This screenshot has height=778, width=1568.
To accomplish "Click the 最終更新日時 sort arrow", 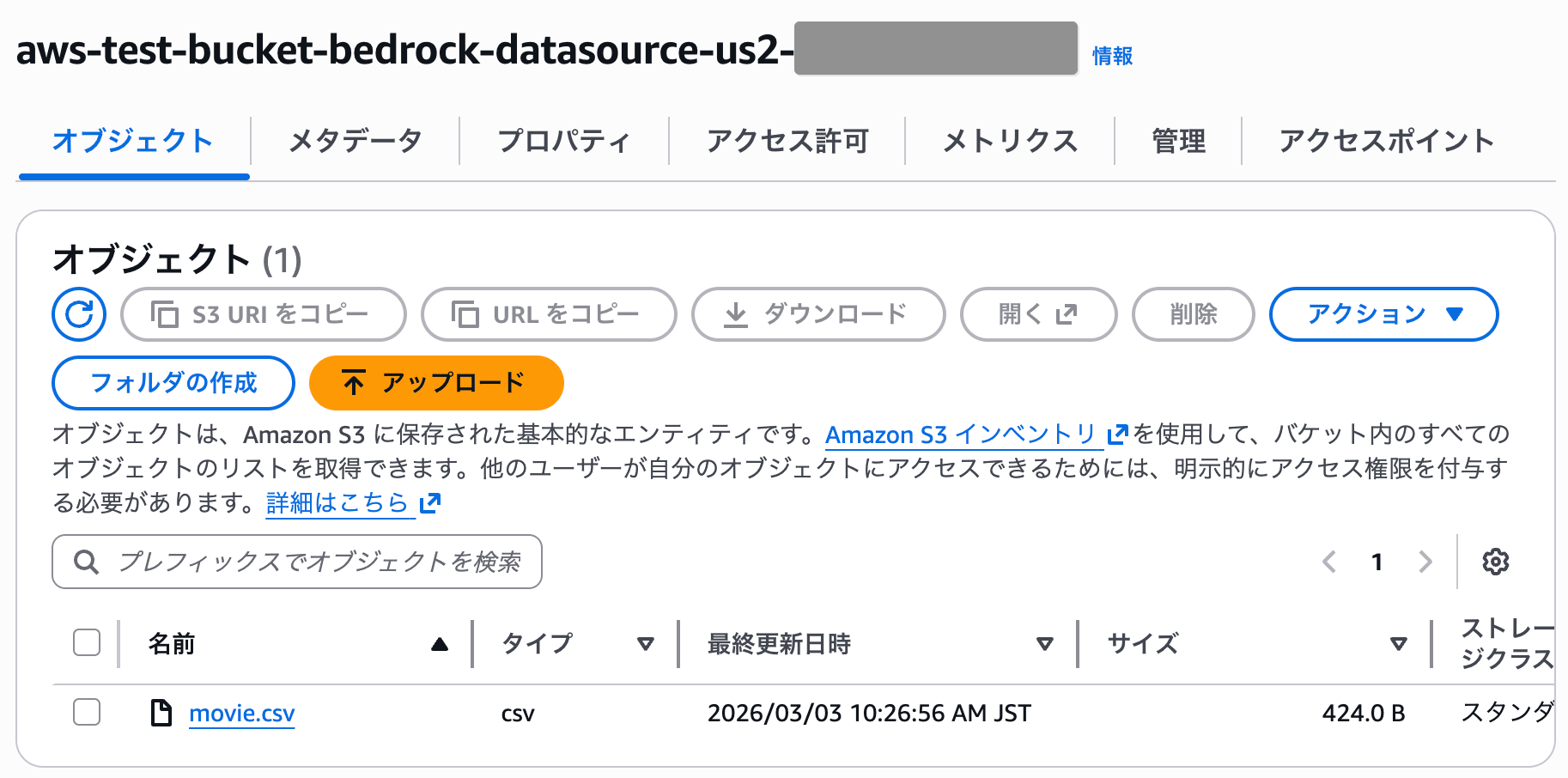I will click(1045, 644).
